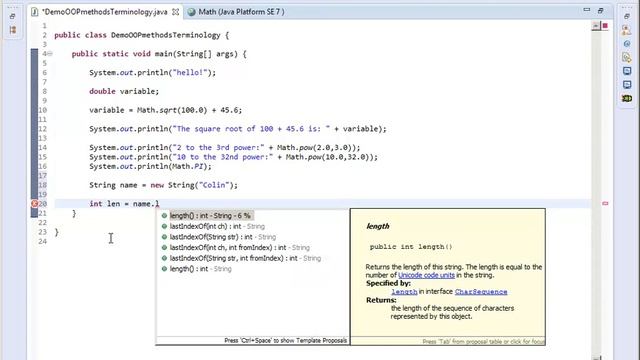The height and width of the screenshot is (360, 640).
Task: Open the lower monitor-shaped Console icon
Action: 627,84
